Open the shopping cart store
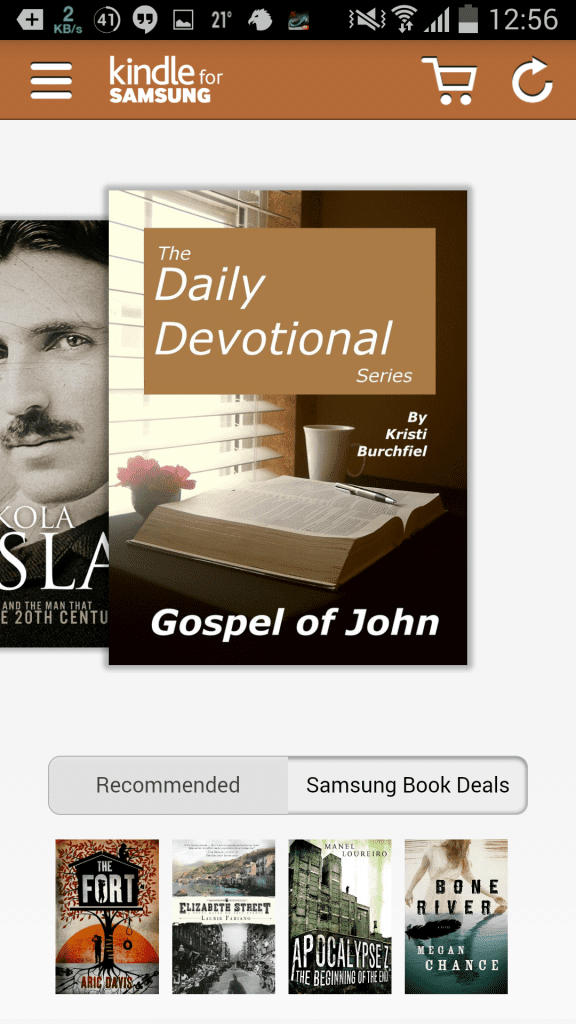The width and height of the screenshot is (576, 1024). pos(449,80)
